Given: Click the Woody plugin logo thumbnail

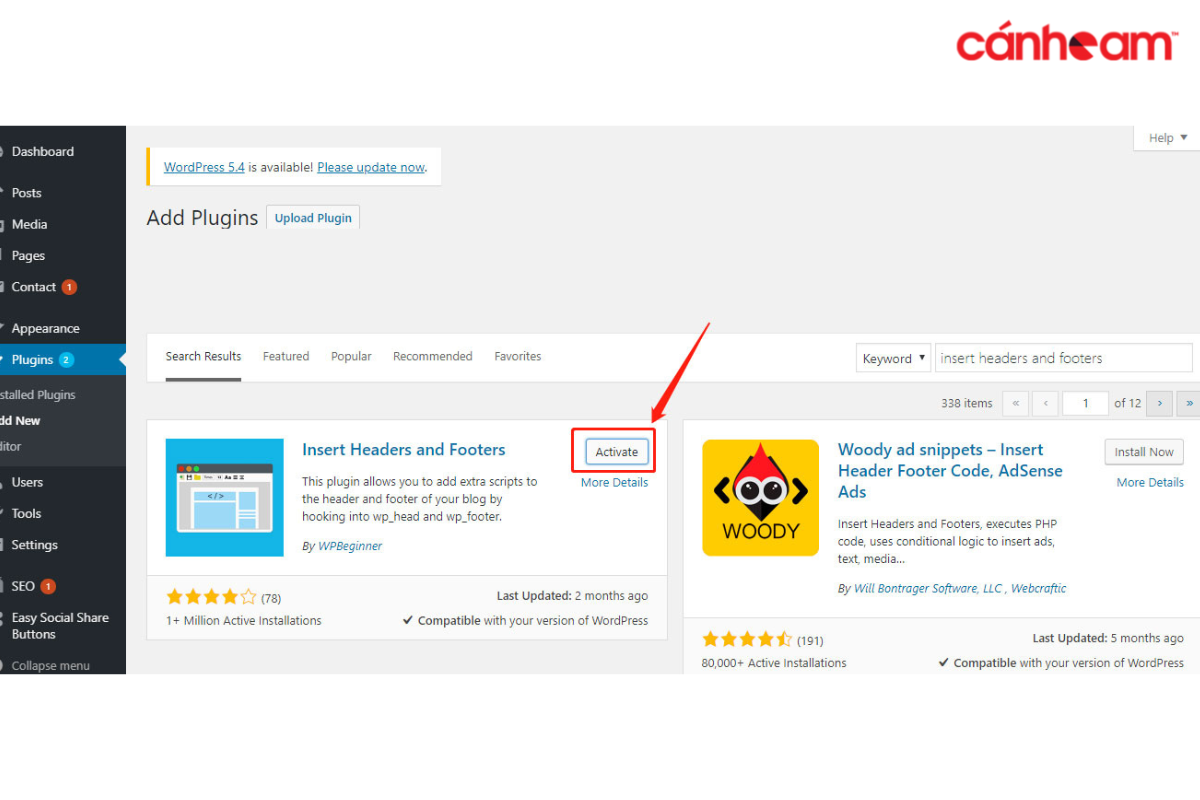Looking at the screenshot, I should [761, 497].
